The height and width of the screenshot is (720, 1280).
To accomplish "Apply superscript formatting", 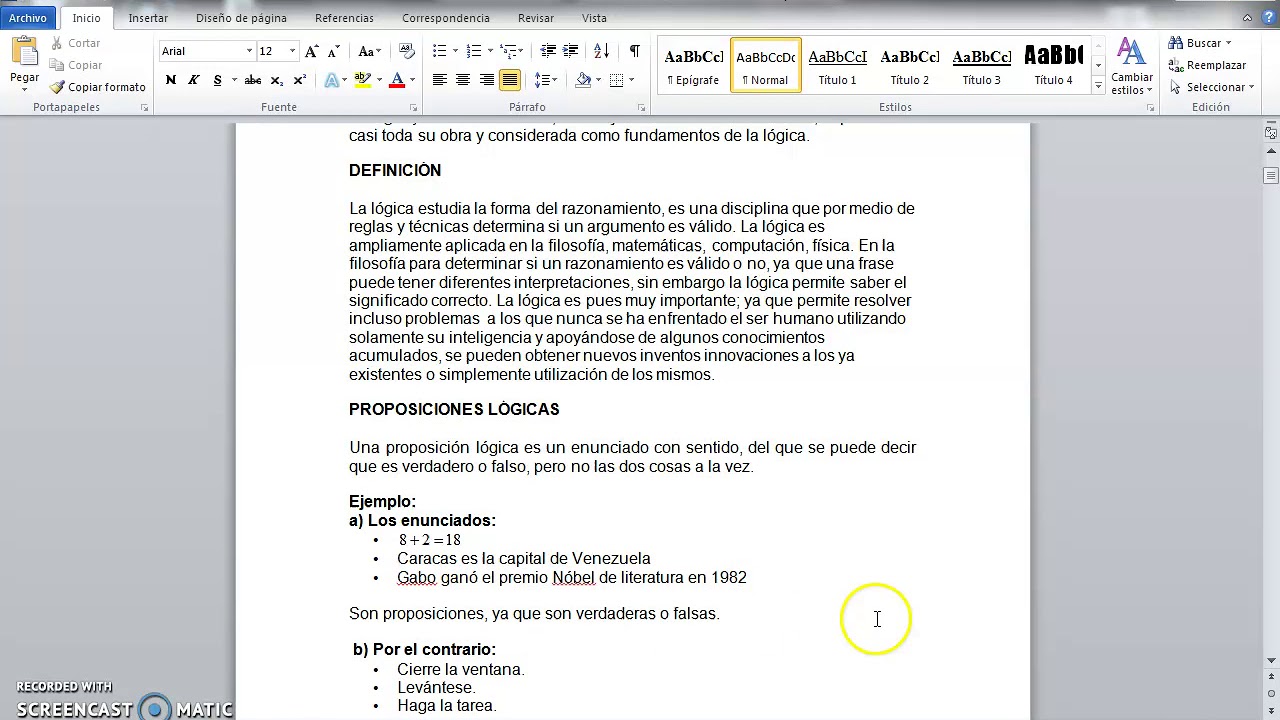I will pyautogui.click(x=299, y=80).
